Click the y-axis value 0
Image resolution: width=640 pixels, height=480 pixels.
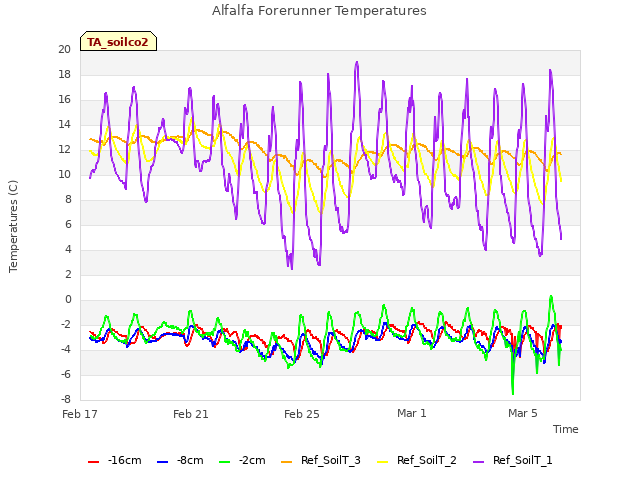coord(68,300)
